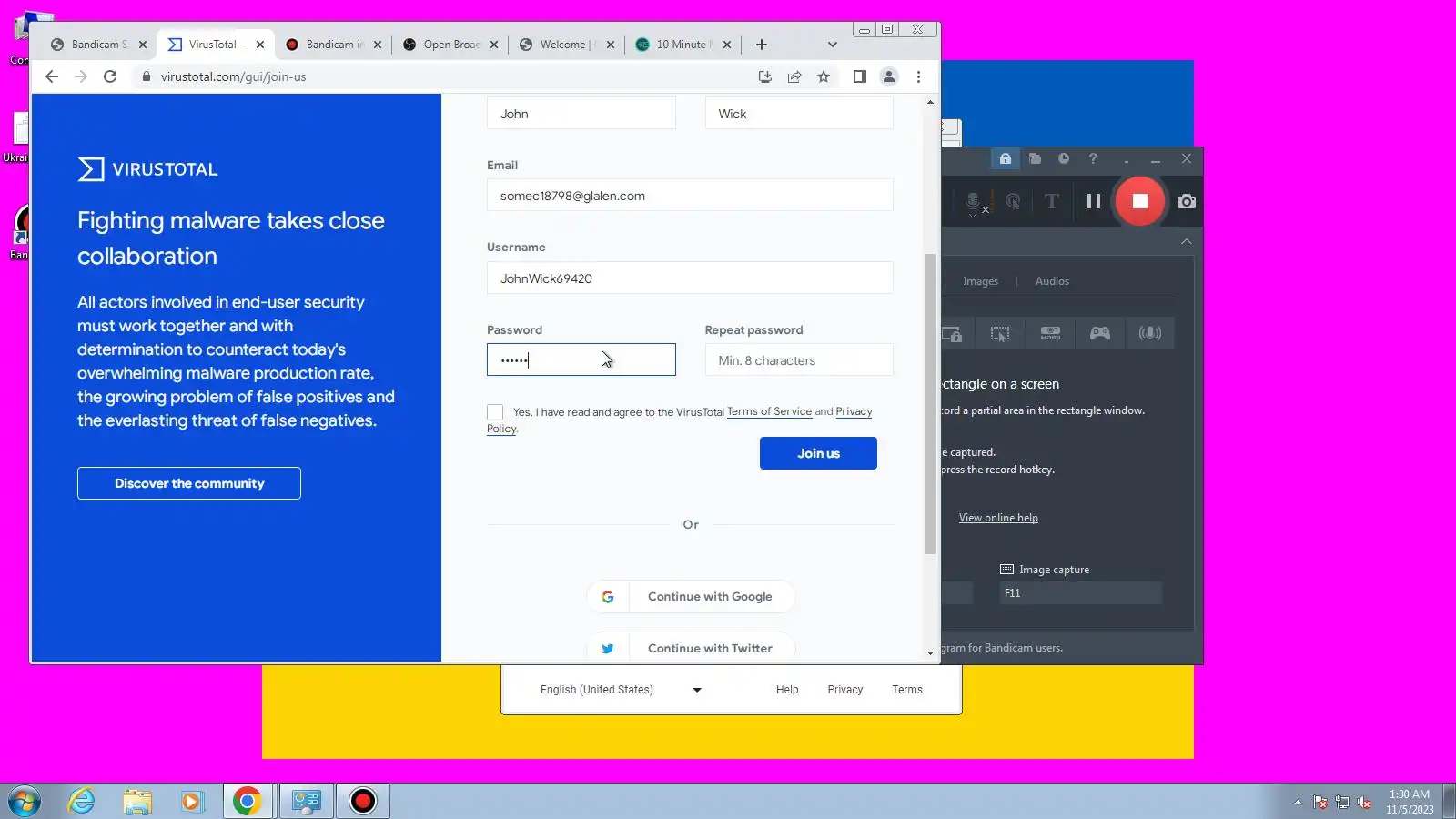The height and width of the screenshot is (819, 1456).
Task: Toggle the mouse click effect icon in Bandicam
Action: pos(1012,201)
